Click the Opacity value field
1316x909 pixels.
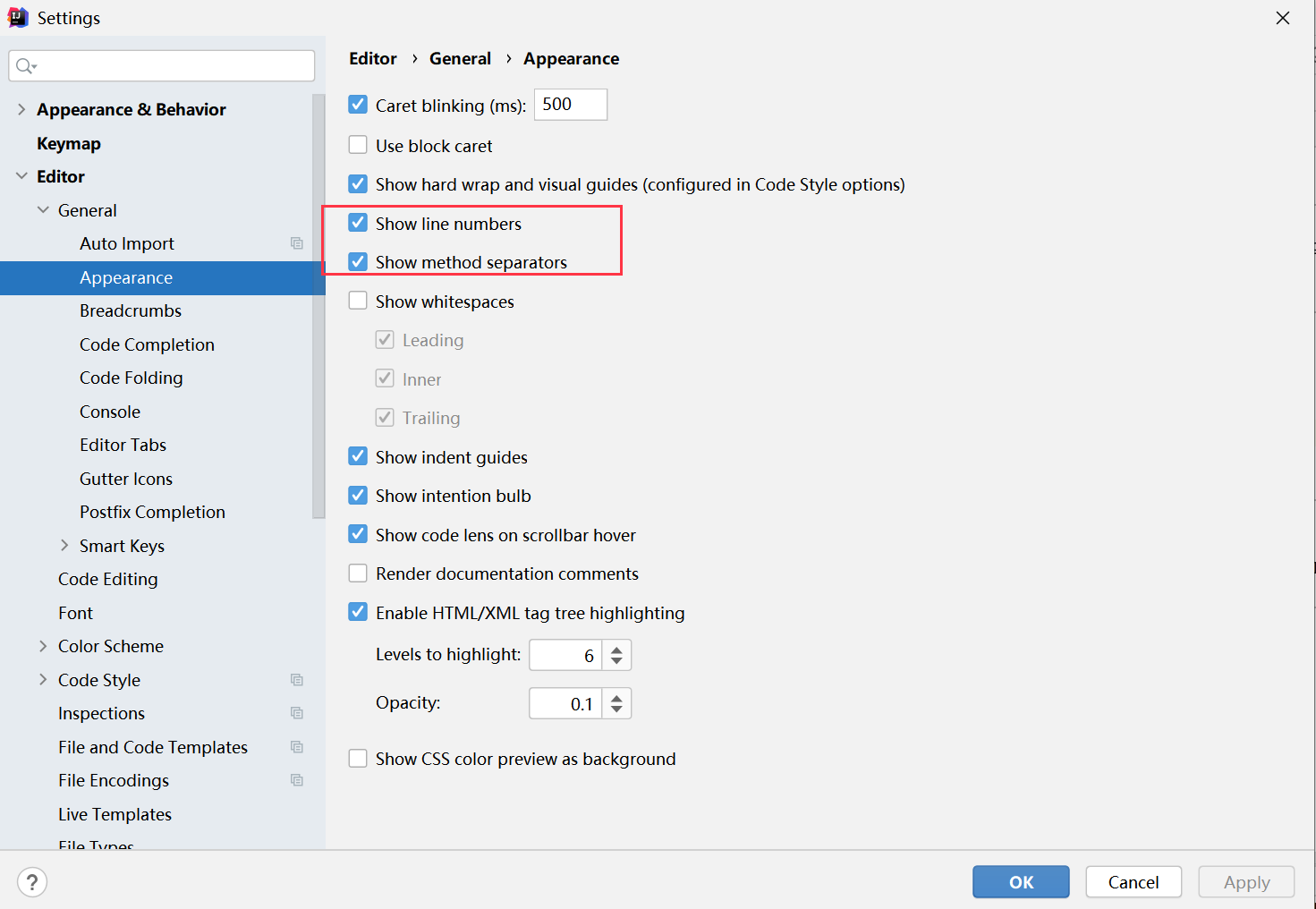pos(565,703)
